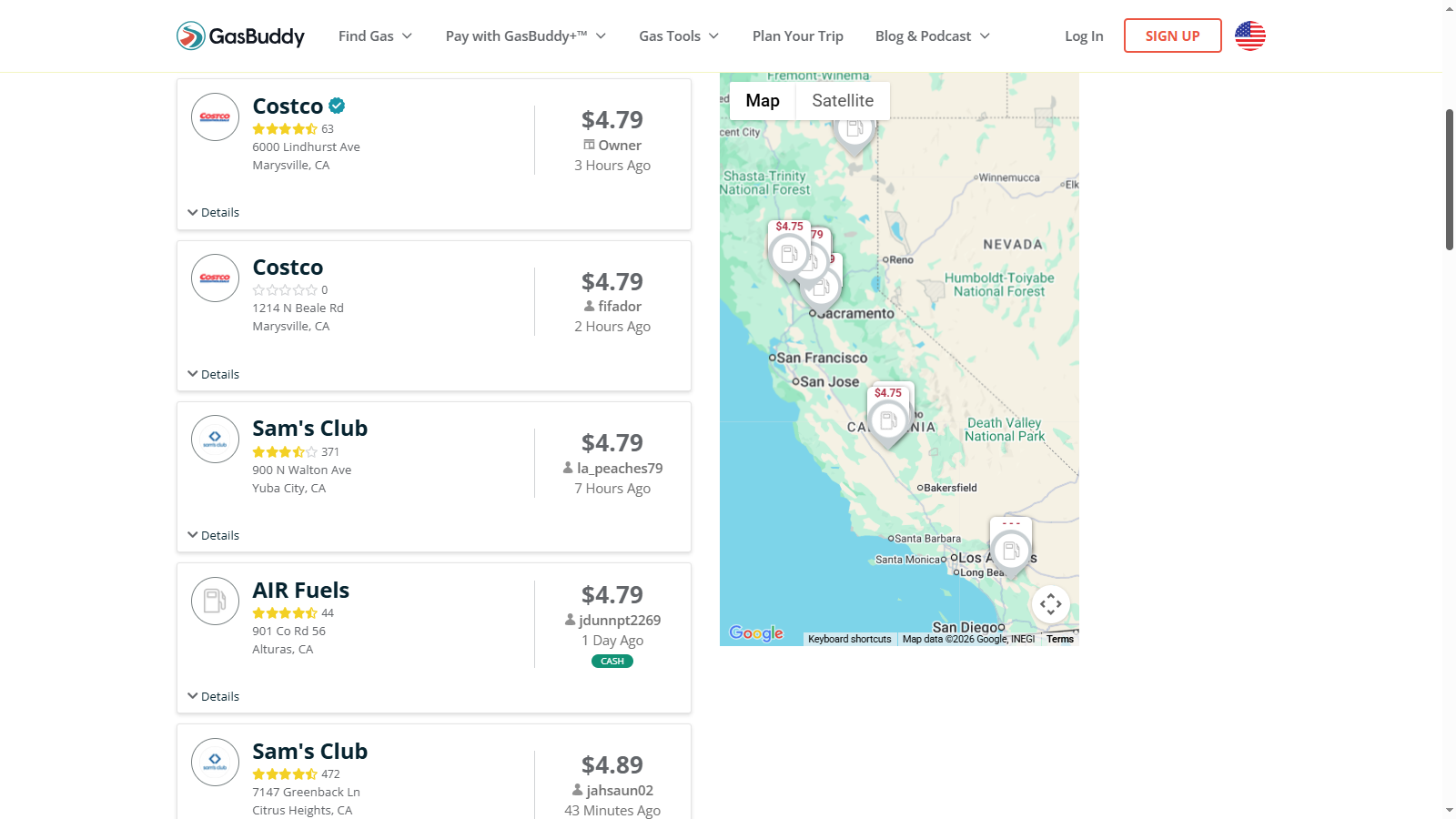Viewport: 1456px width, 819px height.
Task: Click the empty star rating of Costco N Beale Rd
Action: pyautogui.click(x=285, y=290)
